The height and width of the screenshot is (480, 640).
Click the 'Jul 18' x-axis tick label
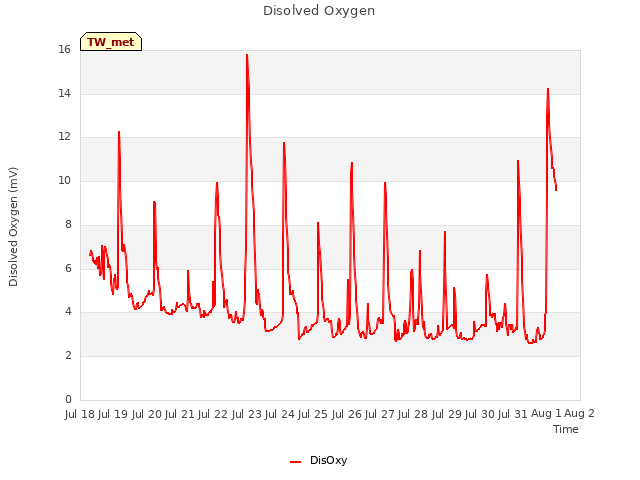[x=80, y=414]
